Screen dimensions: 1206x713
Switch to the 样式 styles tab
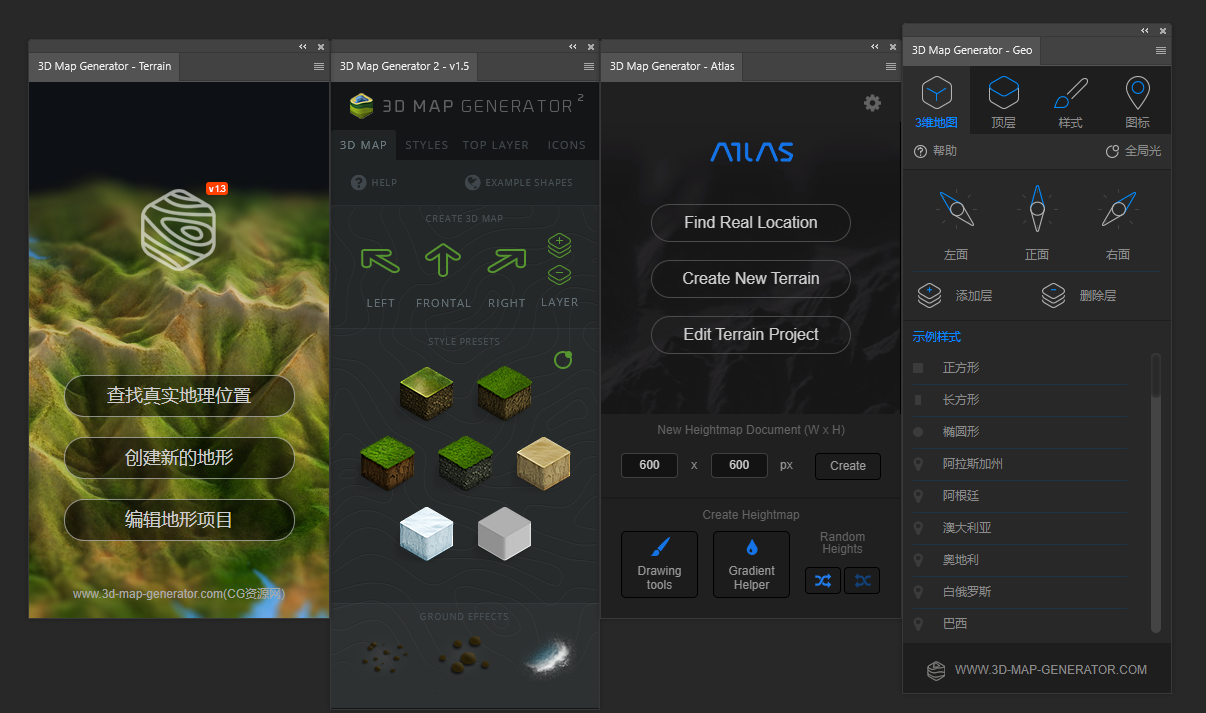[x=1070, y=103]
